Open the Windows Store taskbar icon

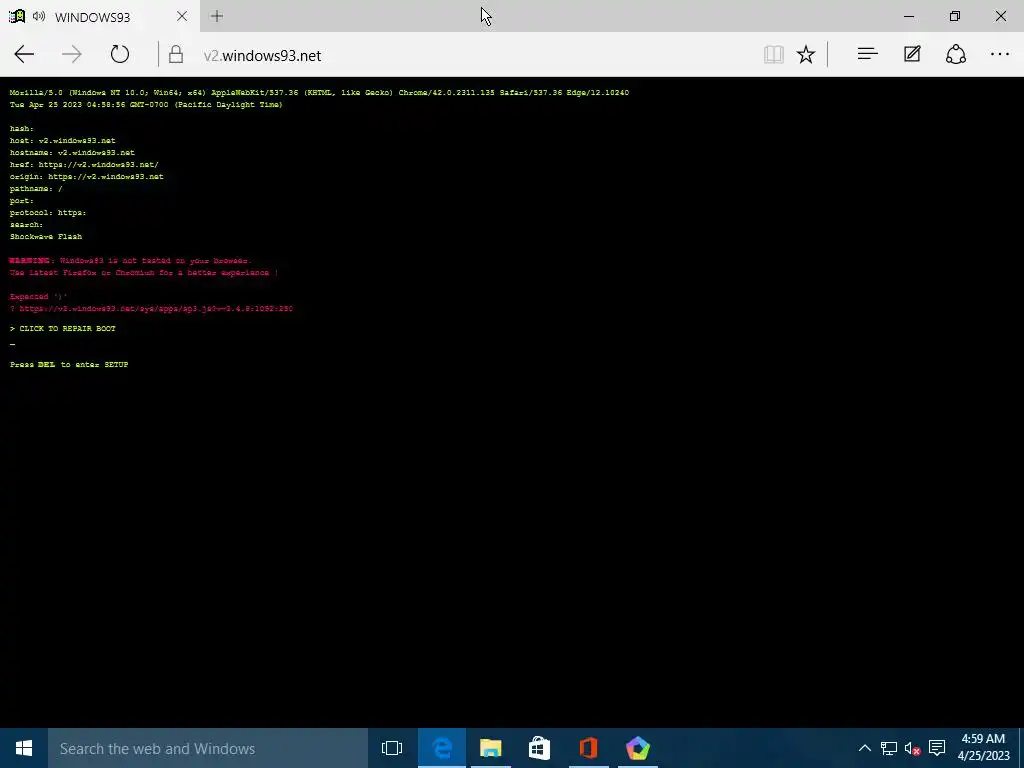click(x=539, y=748)
